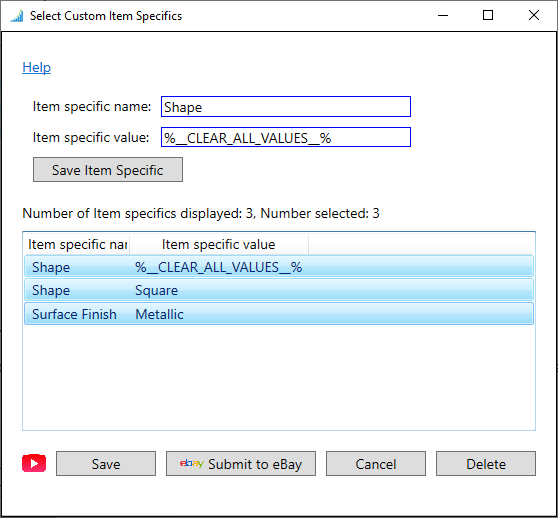Delete the selected item specifics

pyautogui.click(x=486, y=464)
